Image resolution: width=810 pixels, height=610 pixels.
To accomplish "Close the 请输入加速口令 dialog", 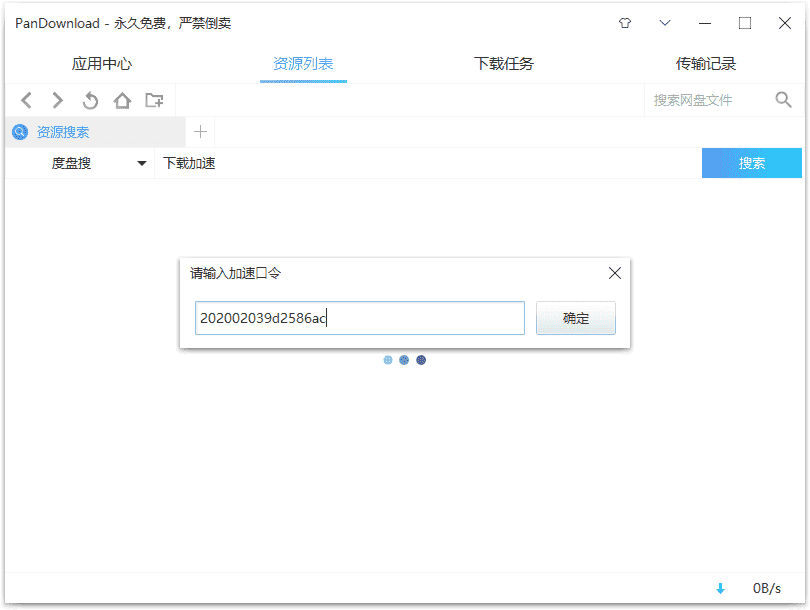I will coord(615,273).
